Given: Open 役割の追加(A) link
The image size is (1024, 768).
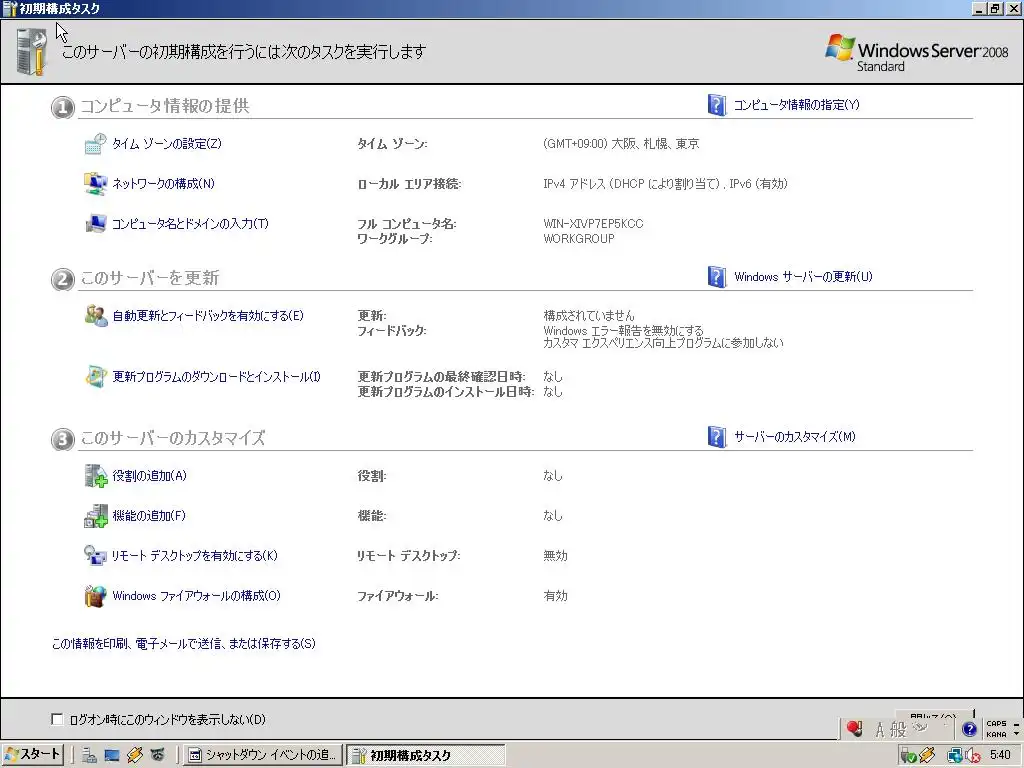Looking at the screenshot, I should [150, 475].
